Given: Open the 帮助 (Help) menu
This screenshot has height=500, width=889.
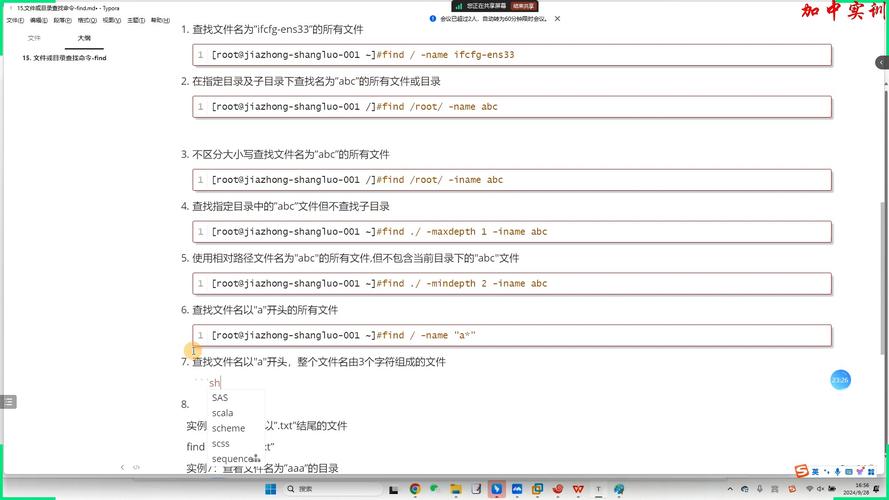Looking at the screenshot, I should [160, 20].
